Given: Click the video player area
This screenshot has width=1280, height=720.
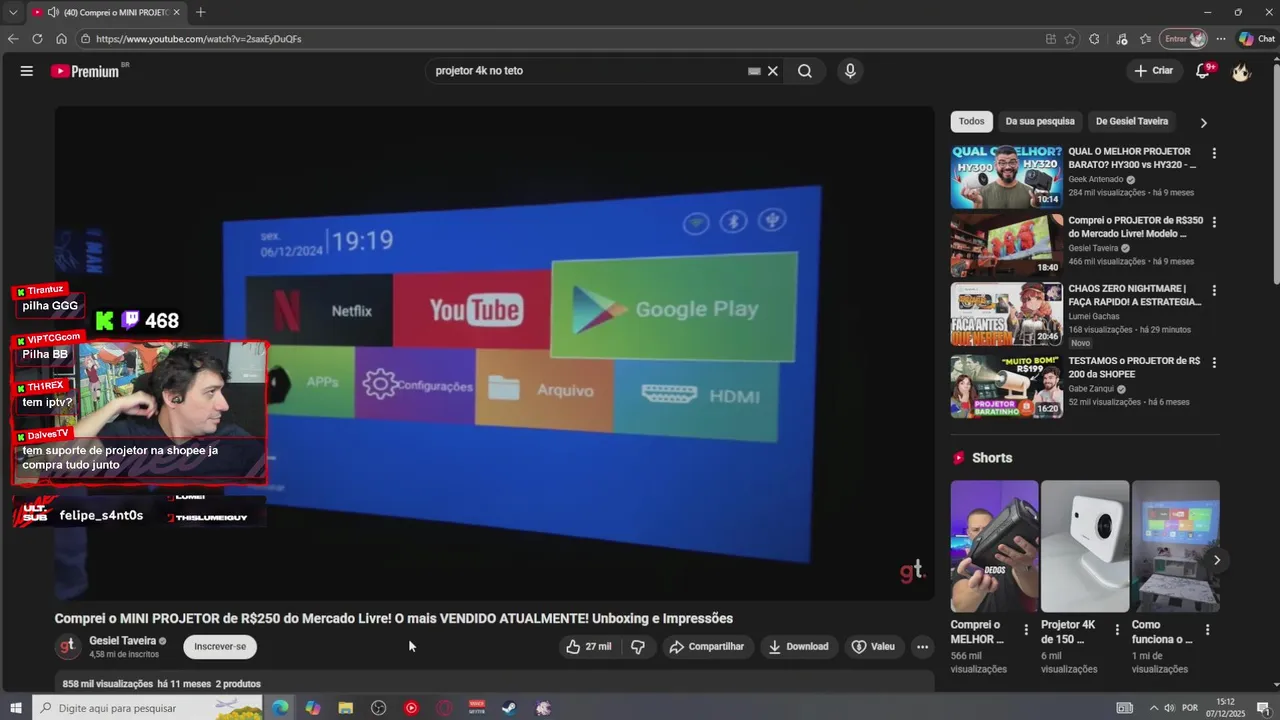Looking at the screenshot, I should click(494, 353).
